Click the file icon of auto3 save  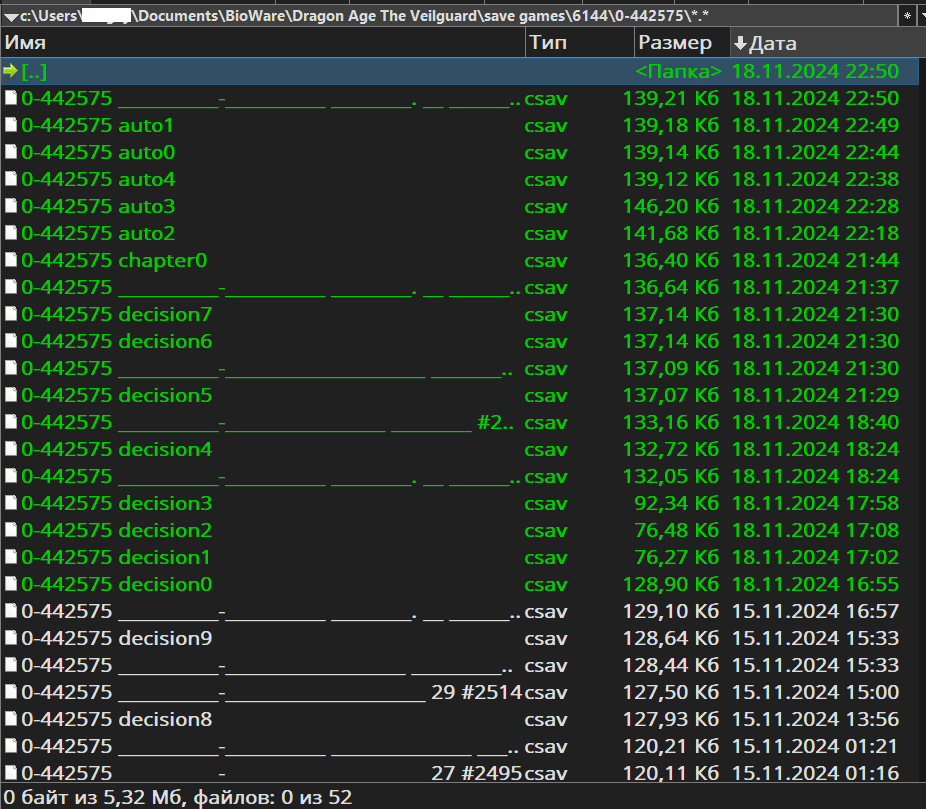(11, 206)
